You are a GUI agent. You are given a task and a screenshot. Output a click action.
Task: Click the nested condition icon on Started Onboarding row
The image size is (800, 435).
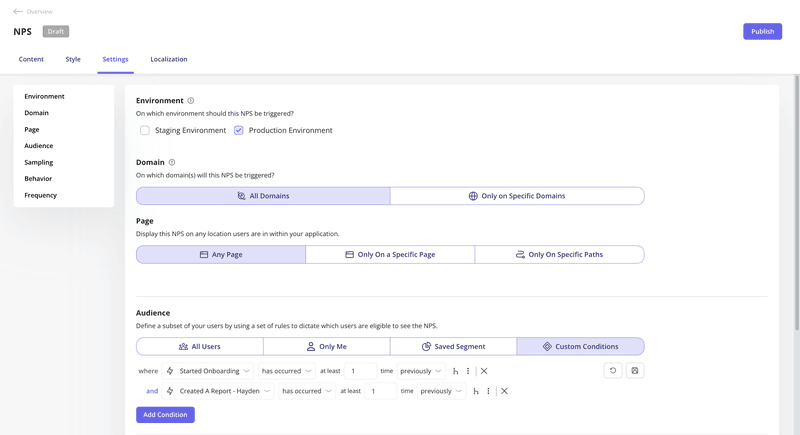tap(456, 371)
